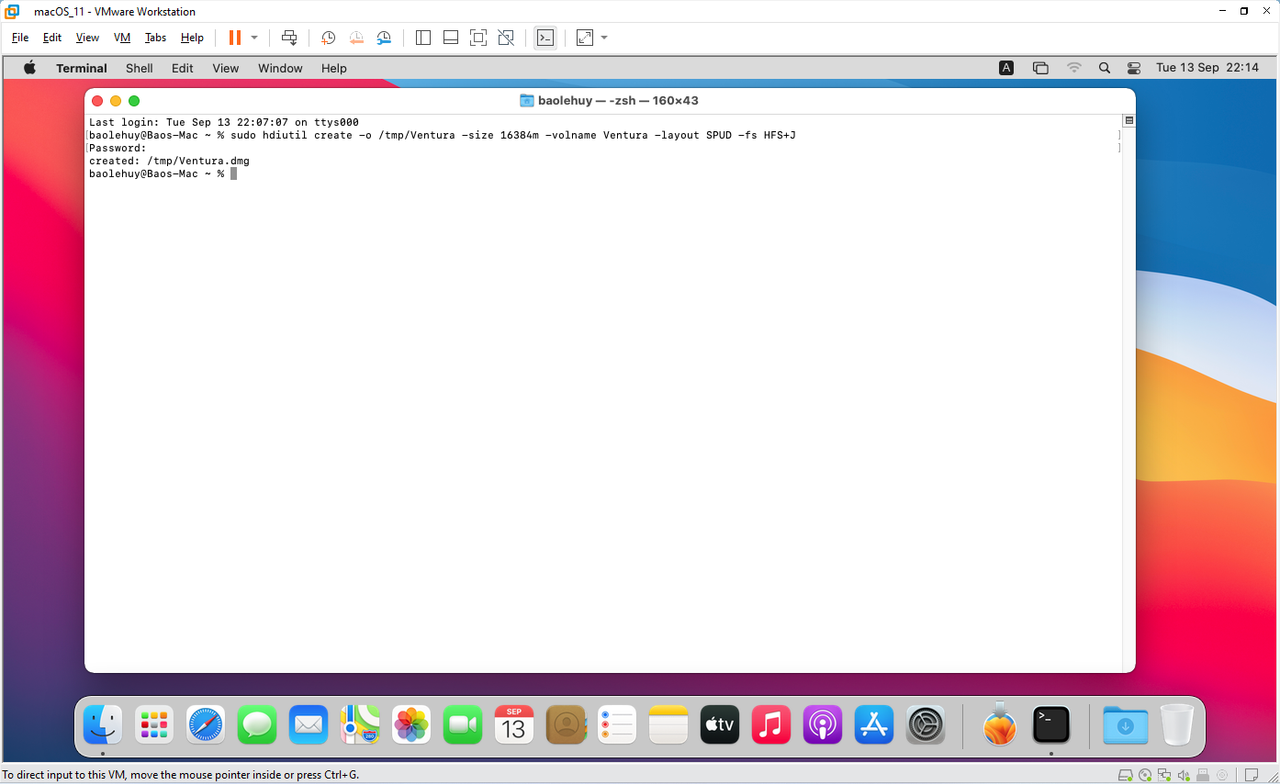Open Spotlight search magnifier
The image size is (1280, 784).
coord(1104,68)
